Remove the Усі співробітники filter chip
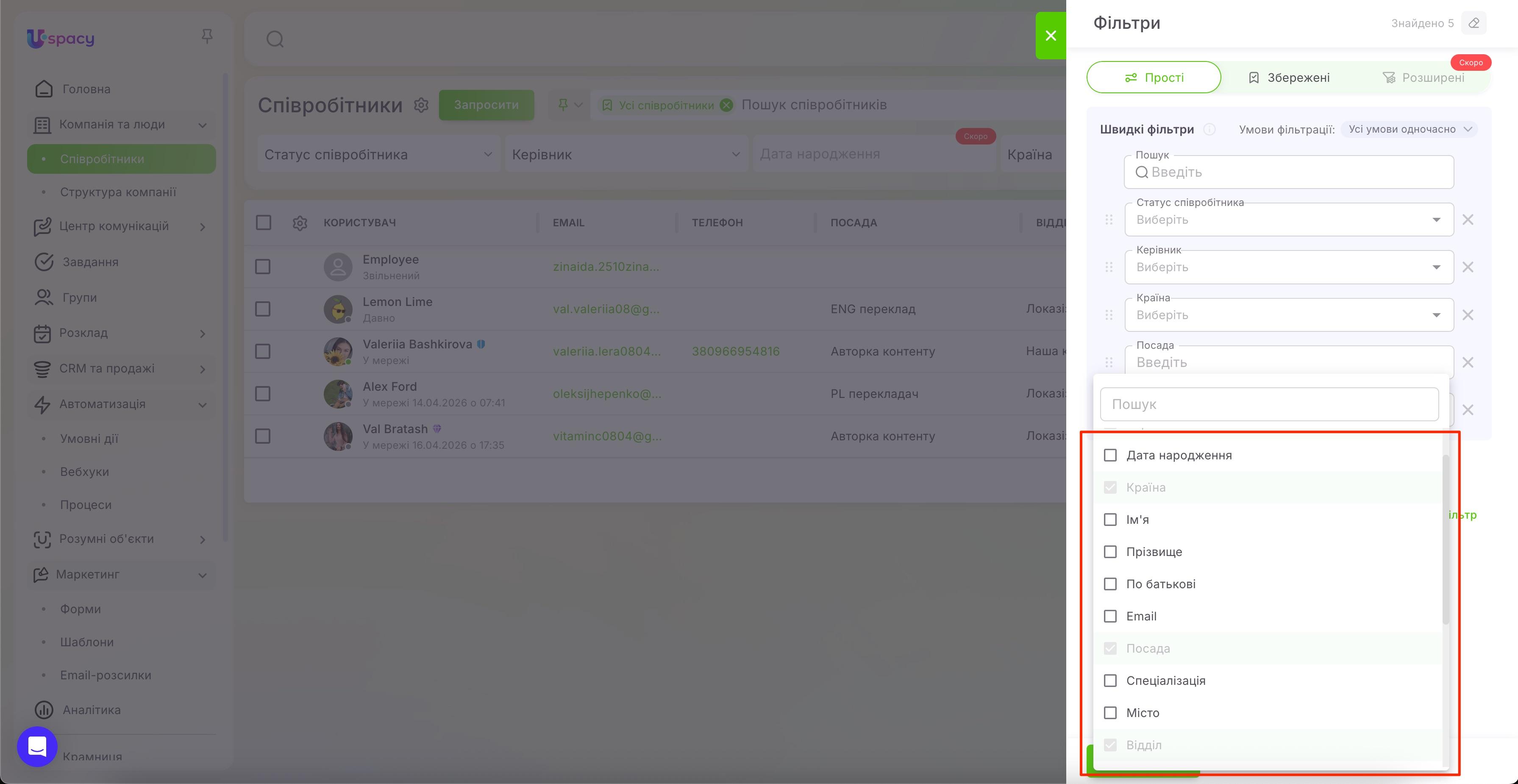This screenshot has height=784, width=1518. [727, 105]
